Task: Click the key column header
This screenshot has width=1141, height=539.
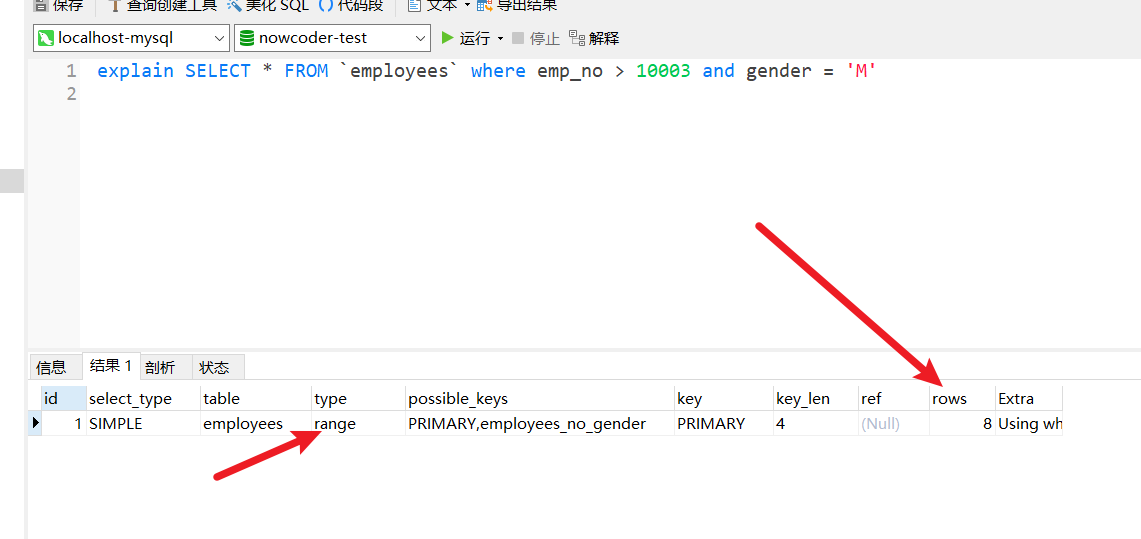Action: click(x=724, y=399)
